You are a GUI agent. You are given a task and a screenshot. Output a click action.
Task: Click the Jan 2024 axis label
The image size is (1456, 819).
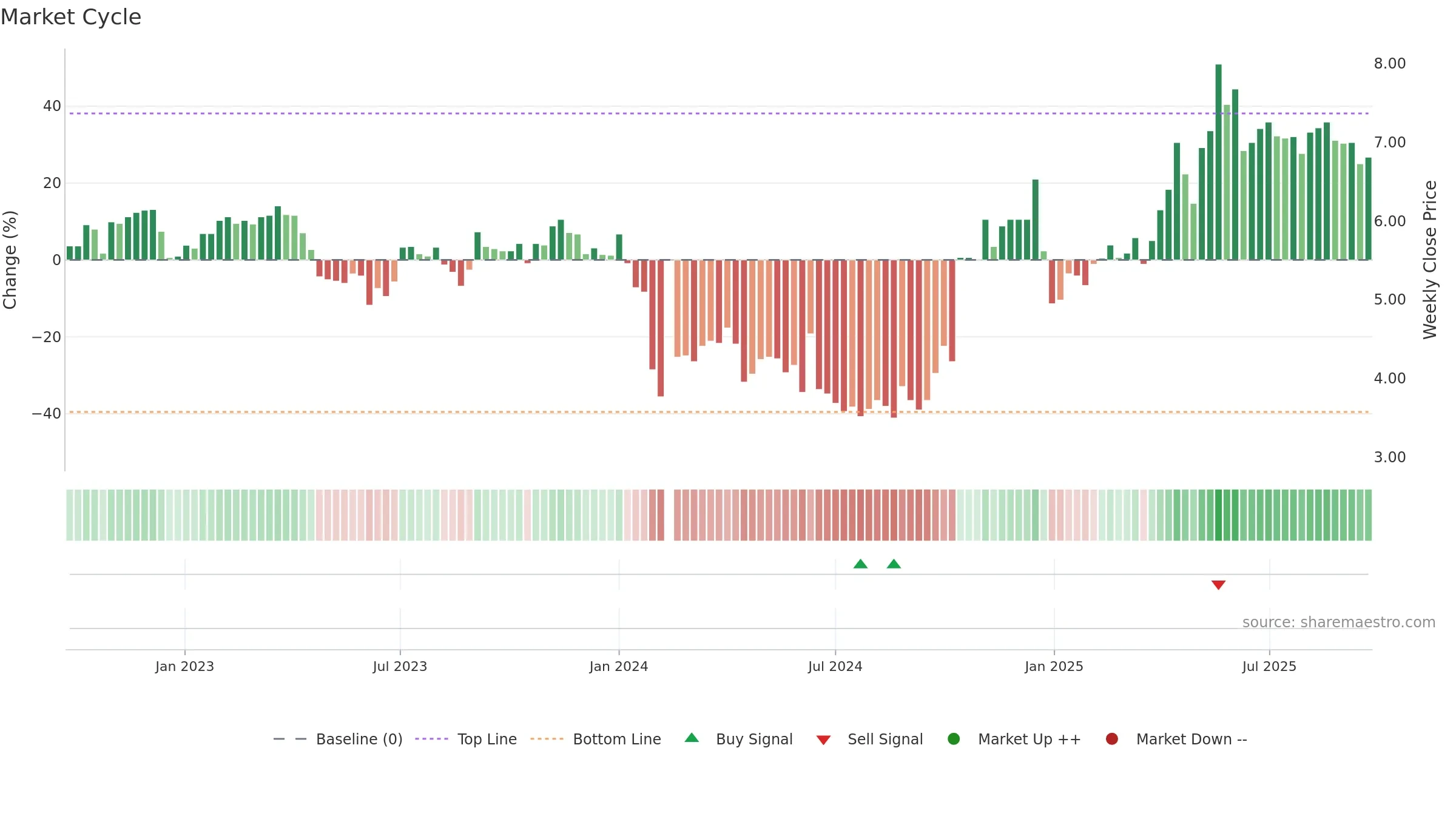[x=619, y=666]
